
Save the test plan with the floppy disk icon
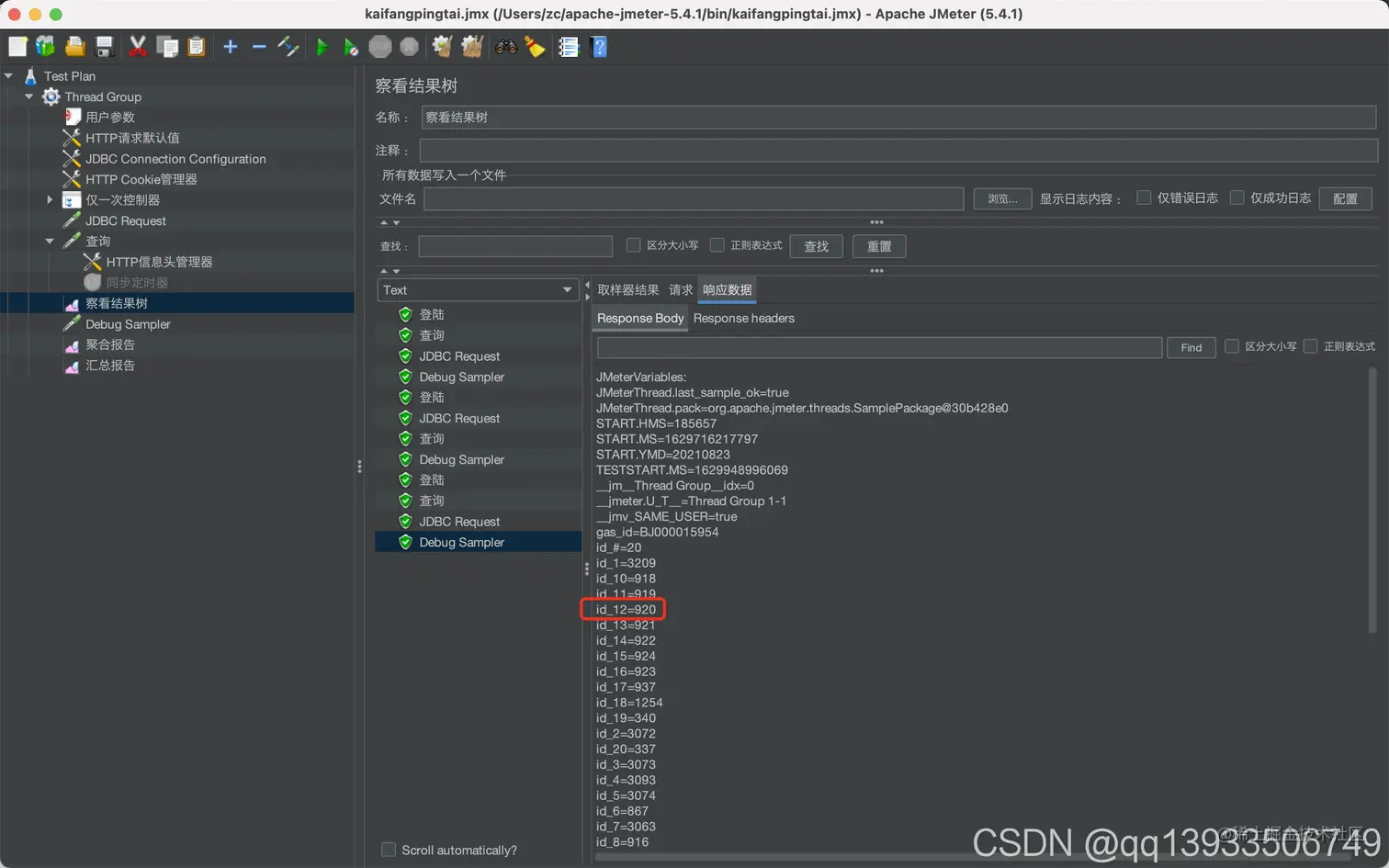pyautogui.click(x=104, y=47)
